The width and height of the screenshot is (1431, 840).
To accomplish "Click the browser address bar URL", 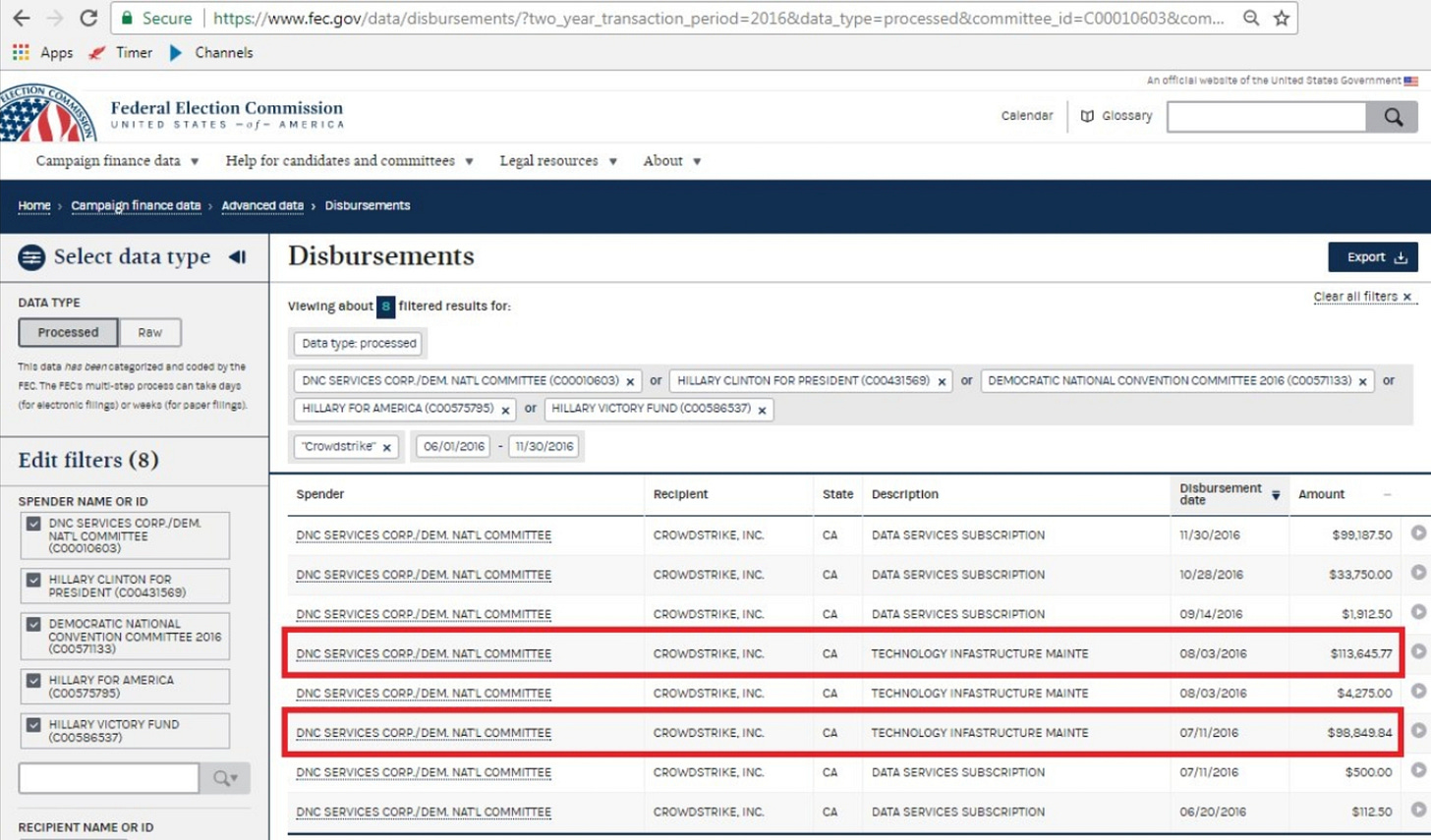I will pos(717,18).
